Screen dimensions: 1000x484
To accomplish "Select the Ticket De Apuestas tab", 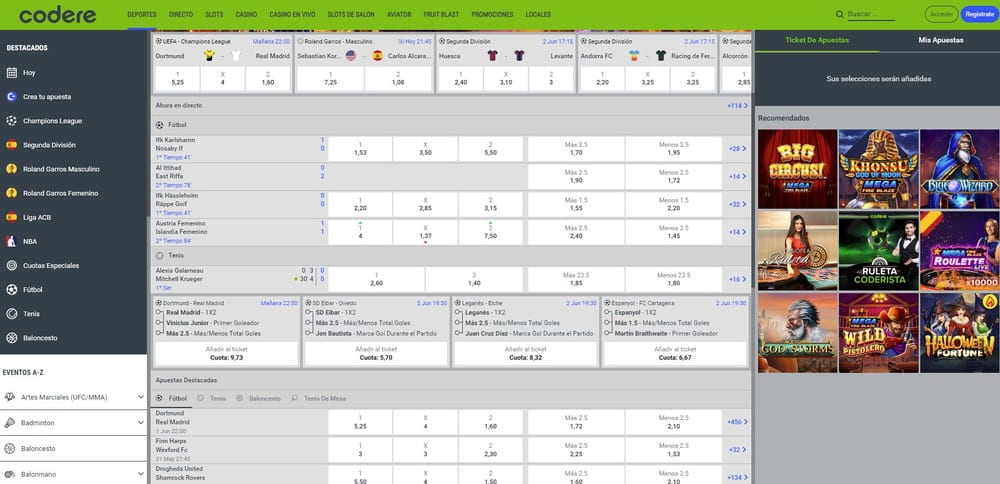I will click(x=817, y=40).
